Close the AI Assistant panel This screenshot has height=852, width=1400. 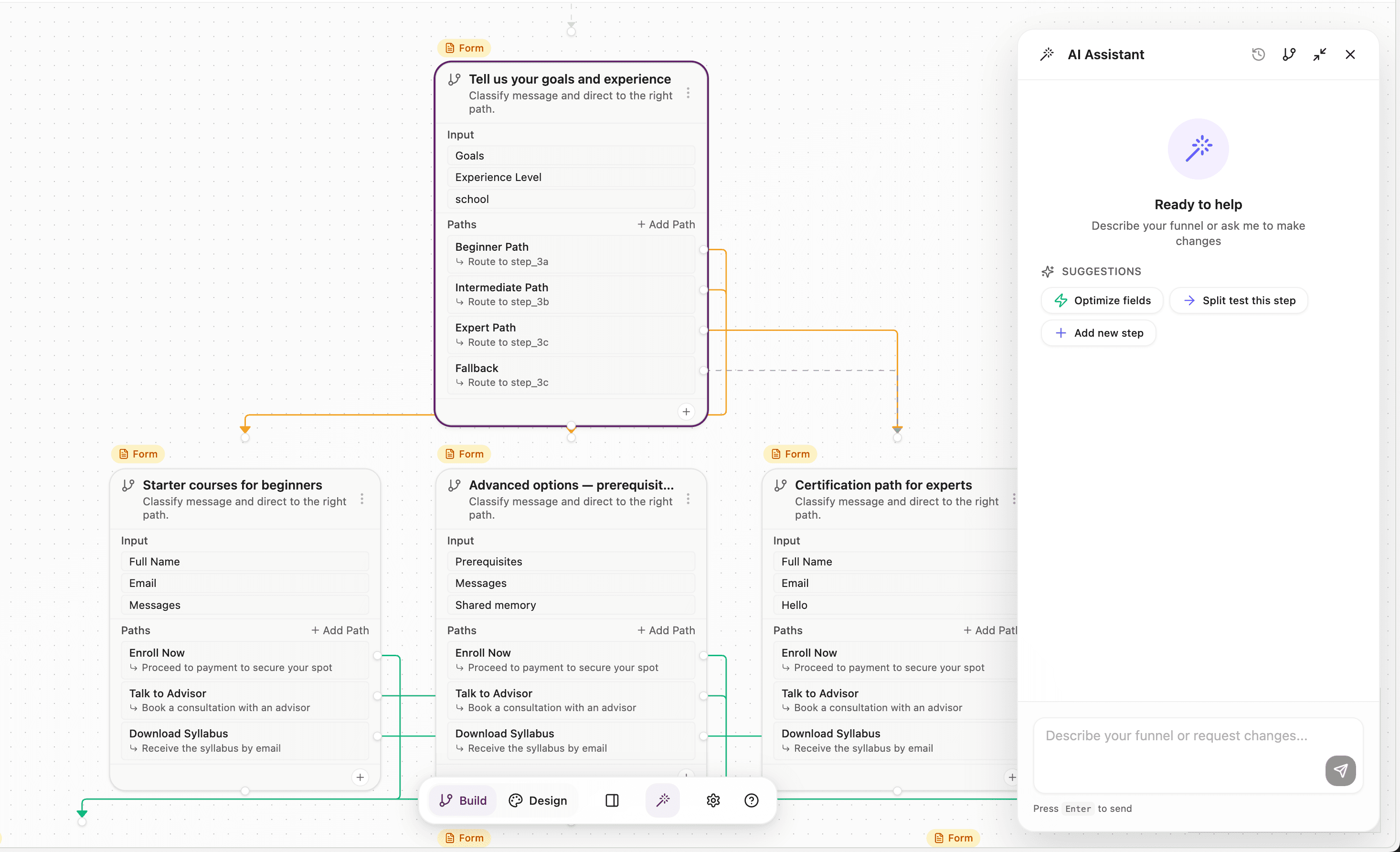[x=1350, y=54]
